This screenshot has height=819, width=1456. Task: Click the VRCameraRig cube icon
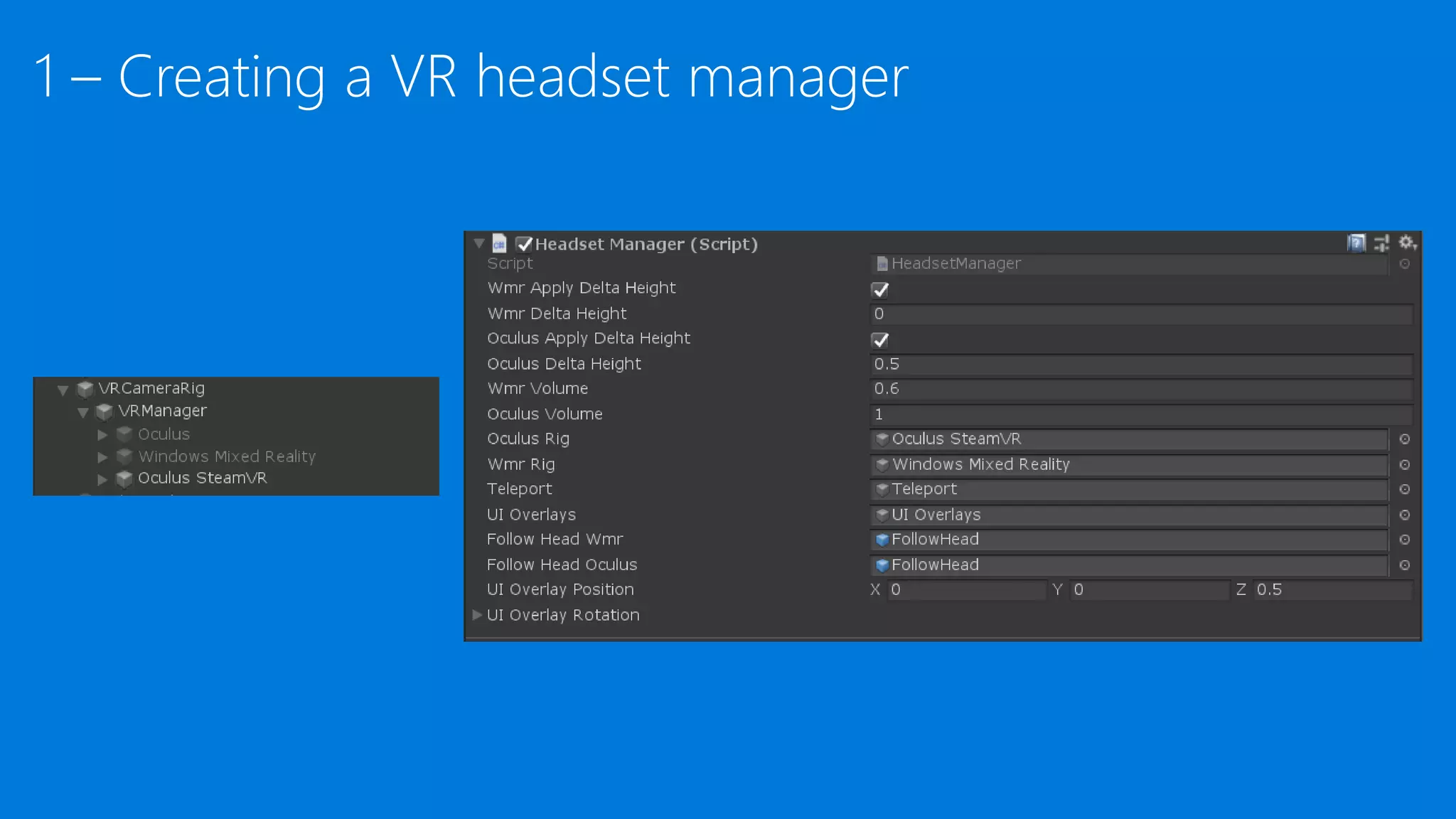click(85, 389)
